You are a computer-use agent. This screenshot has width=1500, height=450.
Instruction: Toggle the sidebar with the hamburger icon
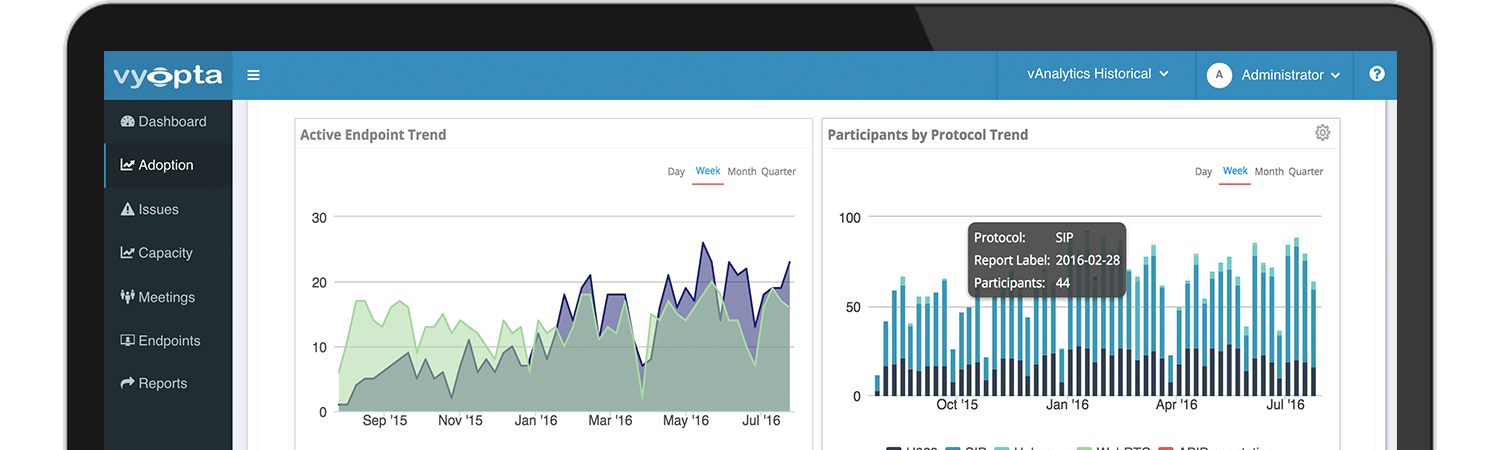click(x=254, y=75)
